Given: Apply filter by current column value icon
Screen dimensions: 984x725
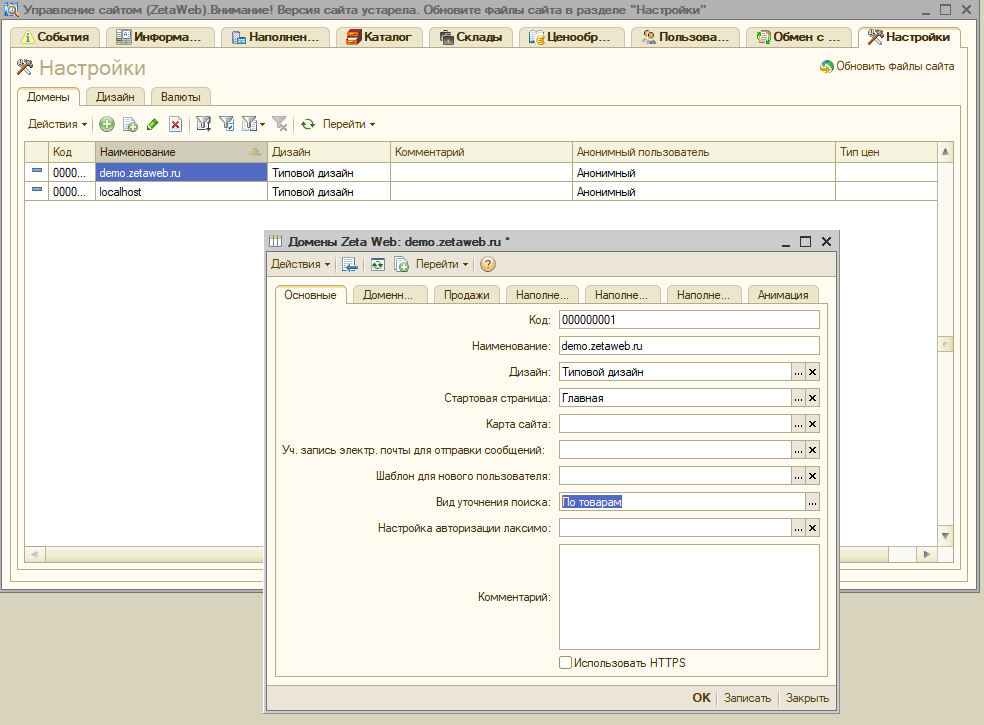Looking at the screenshot, I should click(x=227, y=124).
